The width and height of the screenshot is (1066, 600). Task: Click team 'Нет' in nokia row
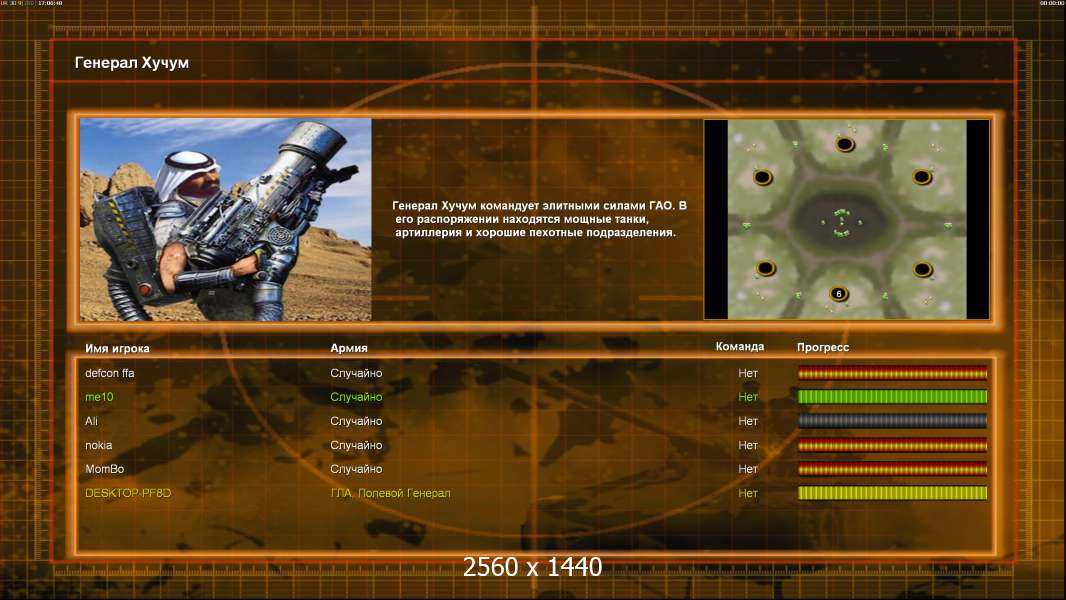[748, 445]
